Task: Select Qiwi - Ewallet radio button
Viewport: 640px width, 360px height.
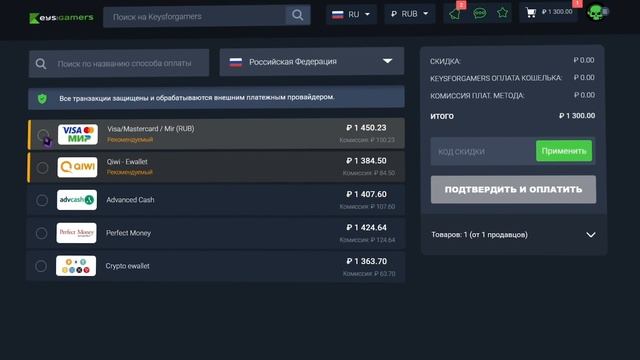Action: pos(42,168)
